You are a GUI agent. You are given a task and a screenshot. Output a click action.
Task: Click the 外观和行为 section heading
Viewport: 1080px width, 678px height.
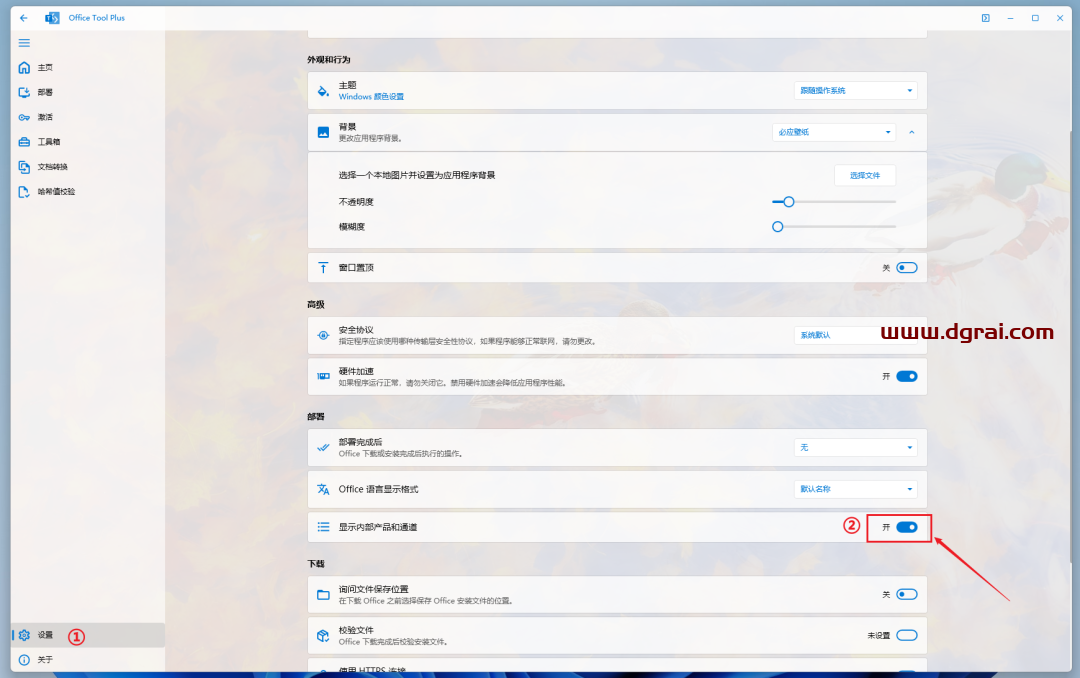[329, 60]
